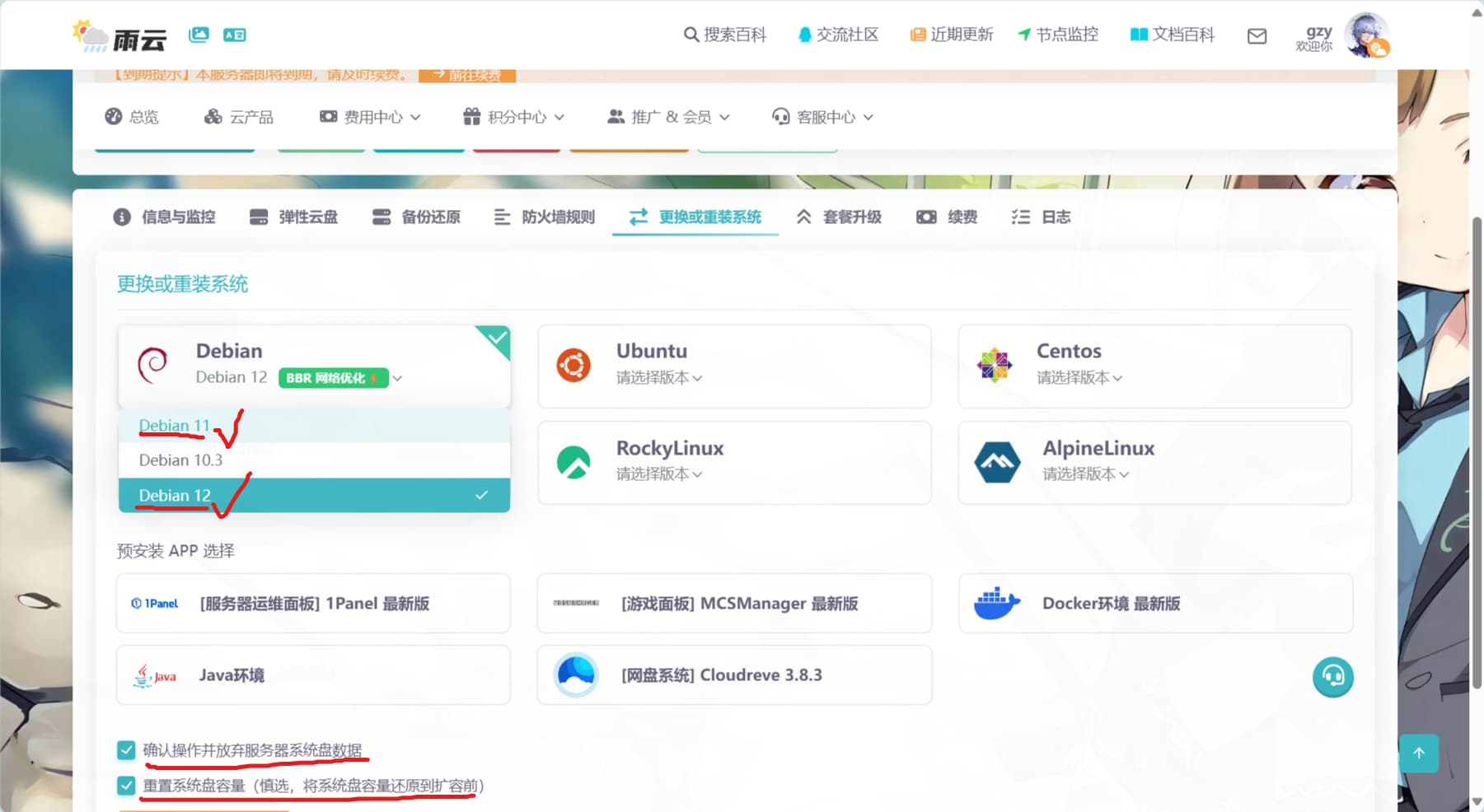Open the headset customer support float button
The image size is (1484, 812).
point(1333,677)
